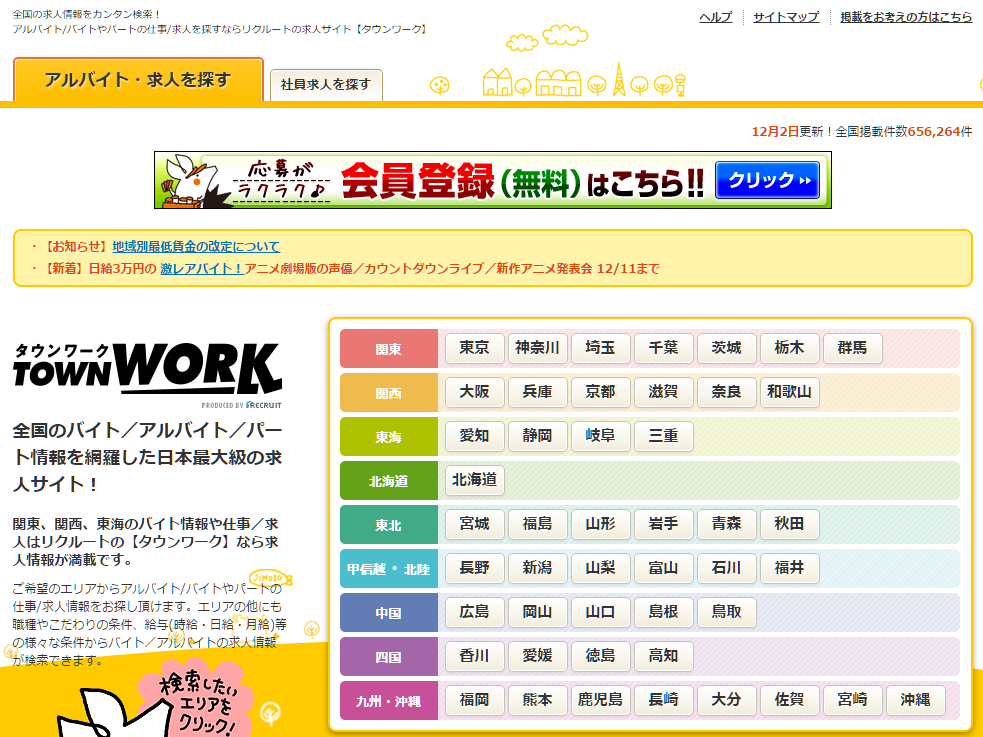Select 青森 prefecture
983x737 pixels.
point(727,524)
